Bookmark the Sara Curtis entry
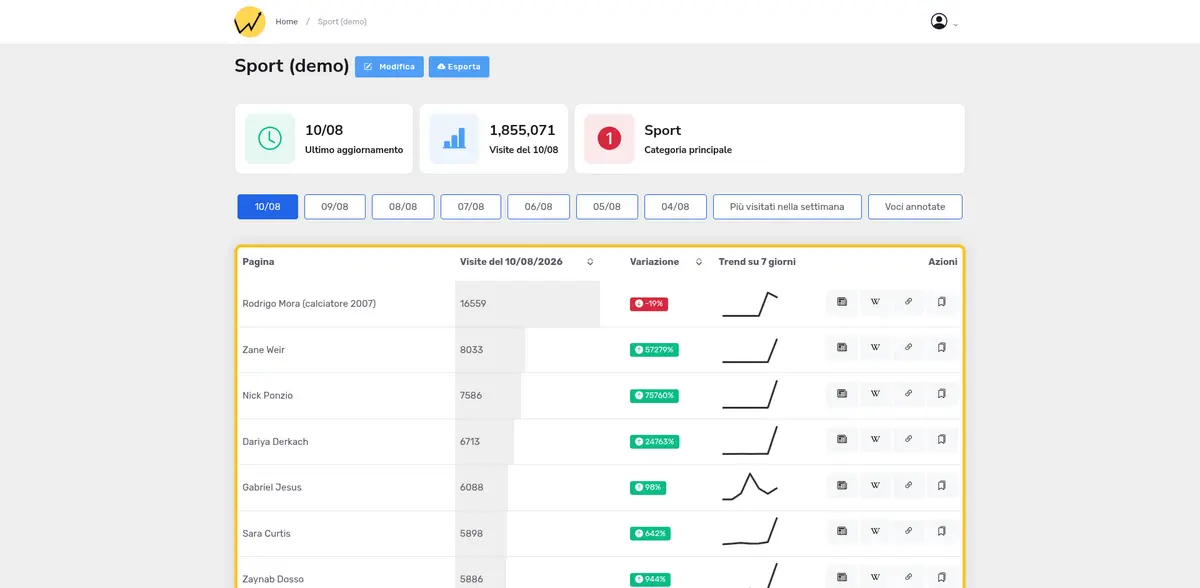The image size is (1200, 588). 942,532
